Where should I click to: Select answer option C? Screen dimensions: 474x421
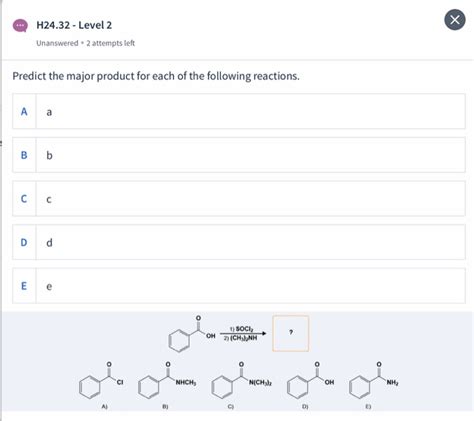tap(239, 199)
